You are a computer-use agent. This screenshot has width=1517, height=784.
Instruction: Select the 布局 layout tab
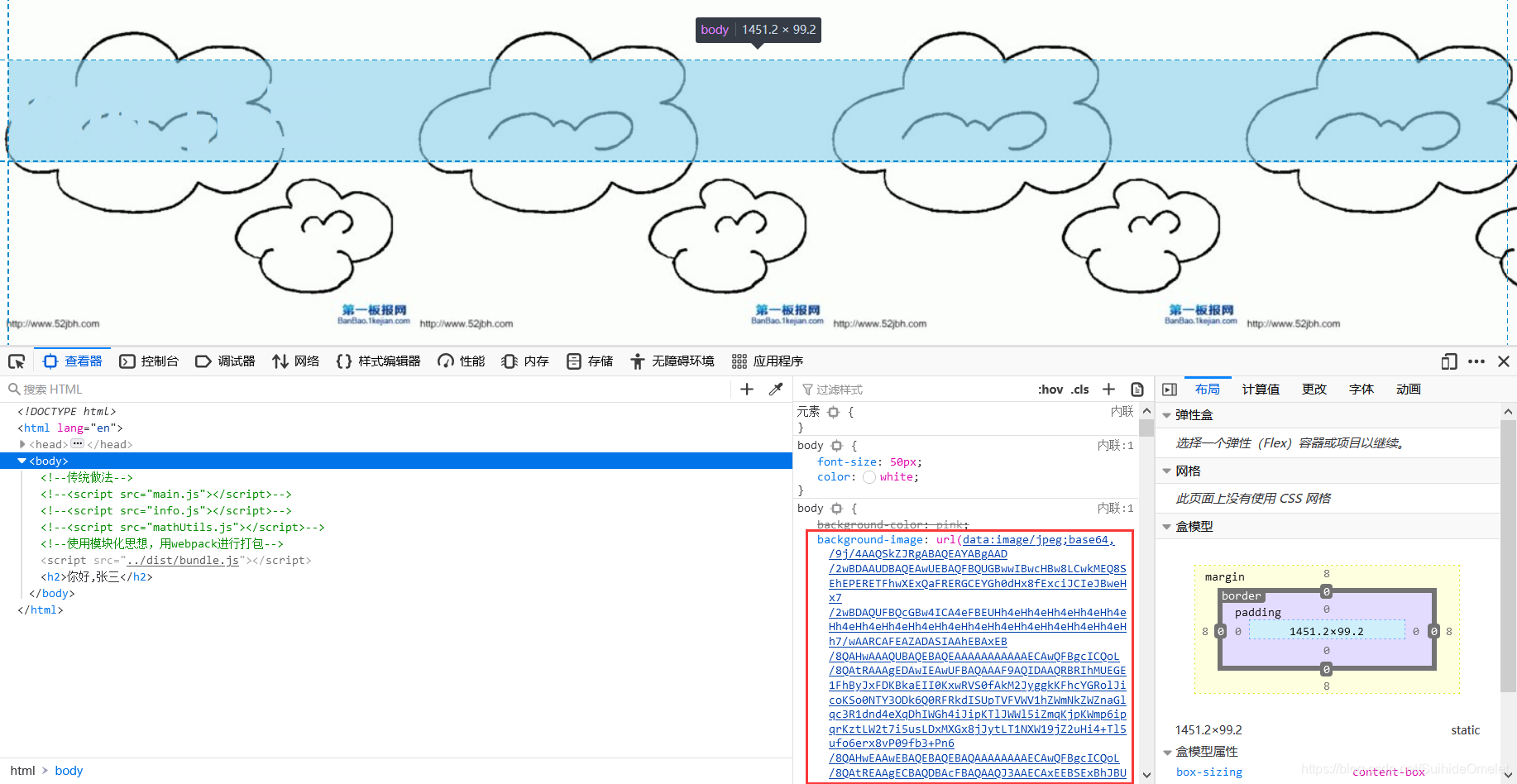(1208, 390)
